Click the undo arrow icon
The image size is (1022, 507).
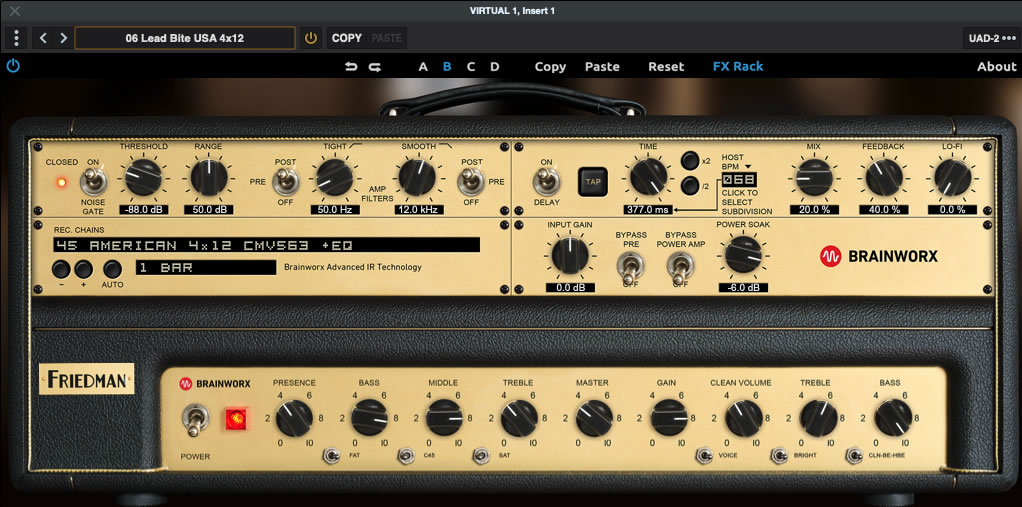(351, 66)
